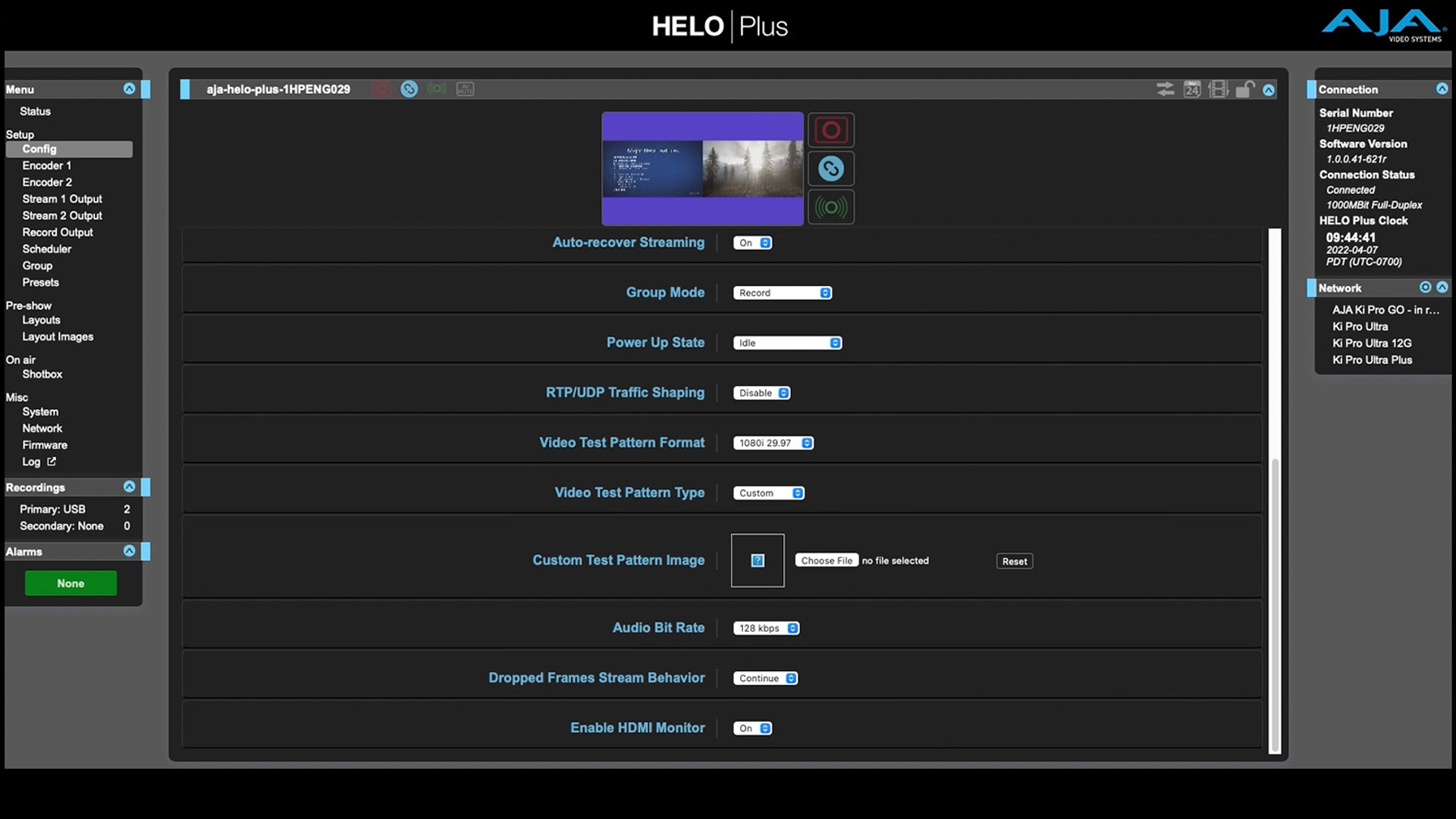Toggle Enable HDMI Monitor On selector
The image size is (1456, 819).
[752, 728]
